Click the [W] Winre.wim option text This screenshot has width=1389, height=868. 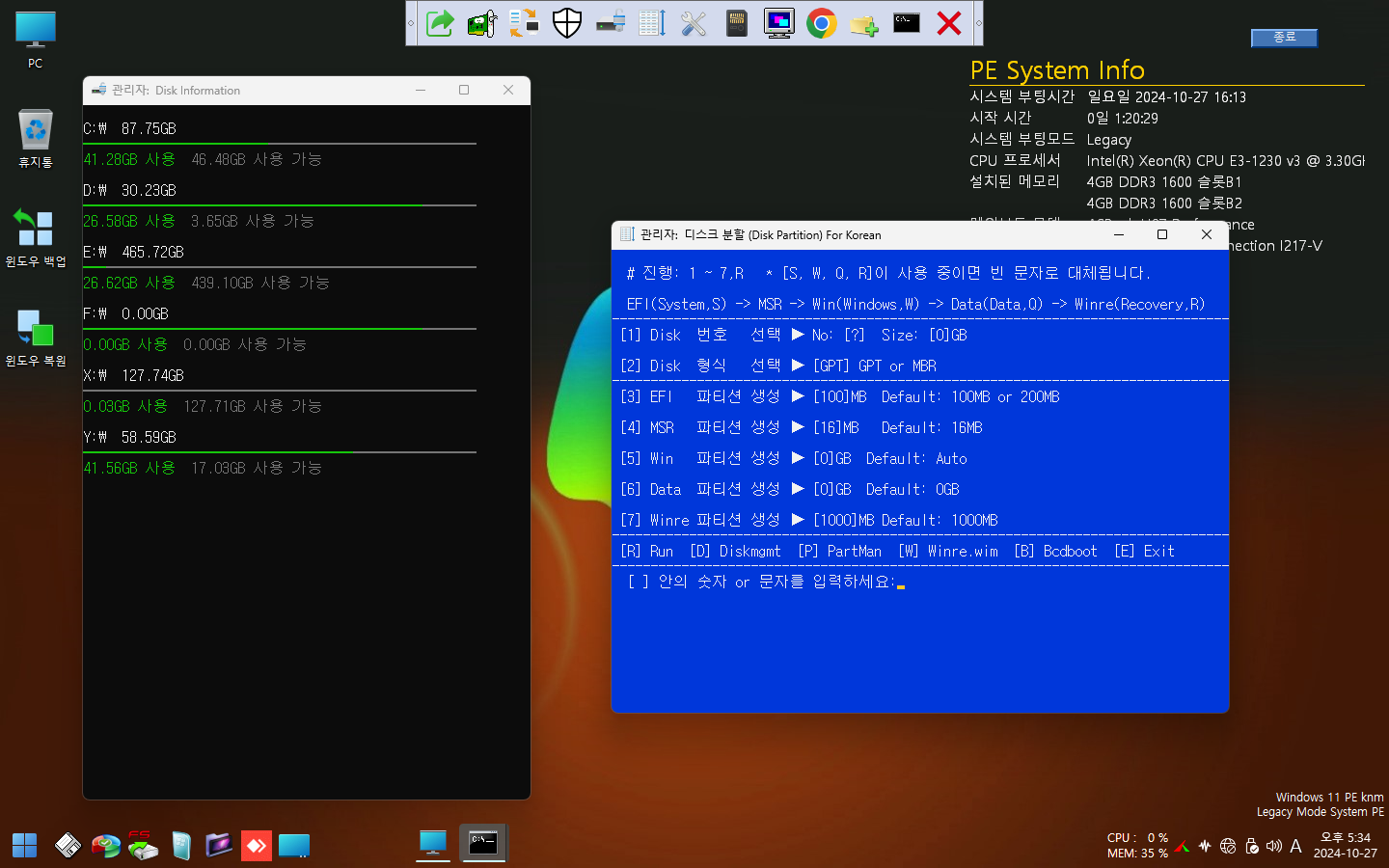tap(948, 551)
